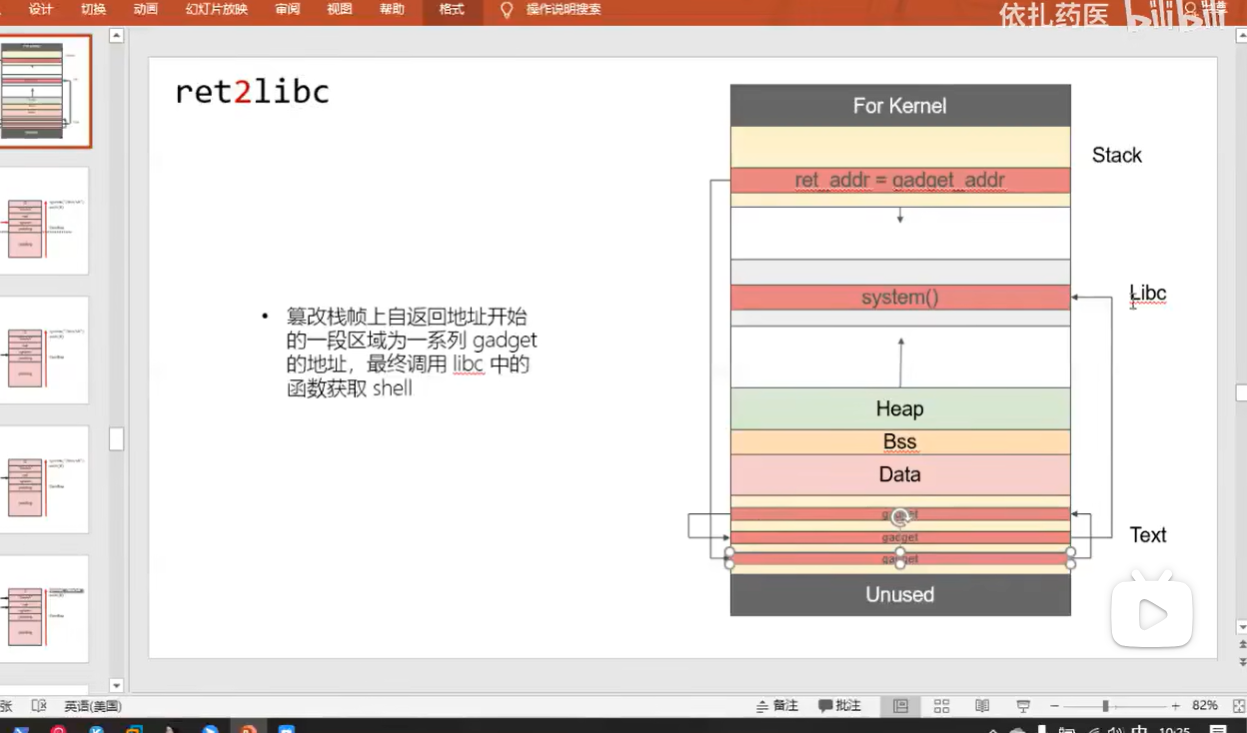The height and width of the screenshot is (733, 1247).
Task: Select the third slide thumbnail
Action: 44,350
